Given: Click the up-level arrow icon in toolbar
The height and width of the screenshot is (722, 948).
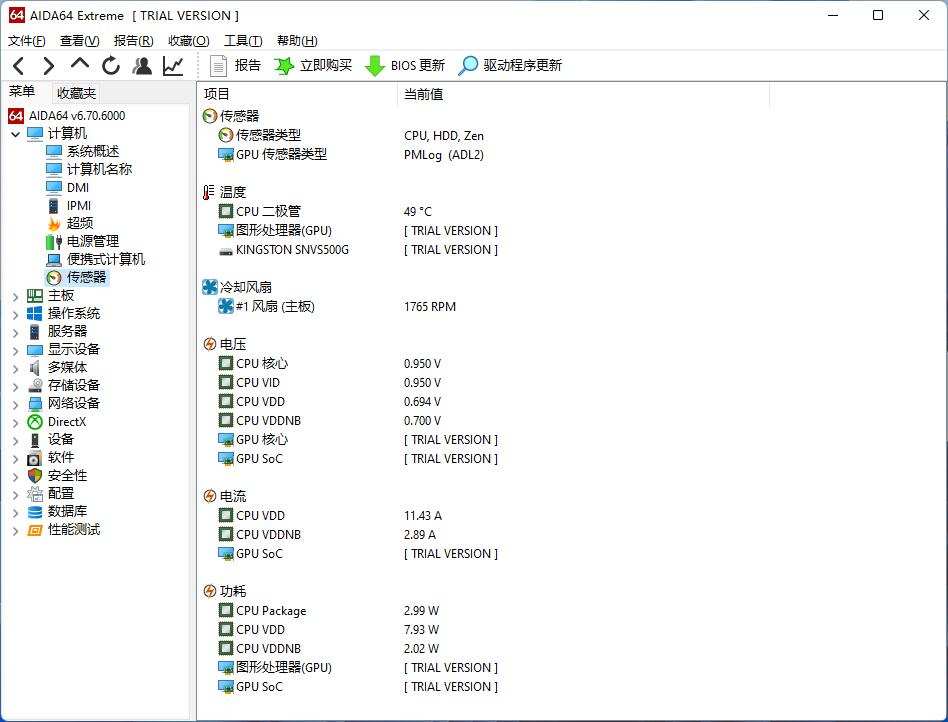Looking at the screenshot, I should tap(79, 65).
